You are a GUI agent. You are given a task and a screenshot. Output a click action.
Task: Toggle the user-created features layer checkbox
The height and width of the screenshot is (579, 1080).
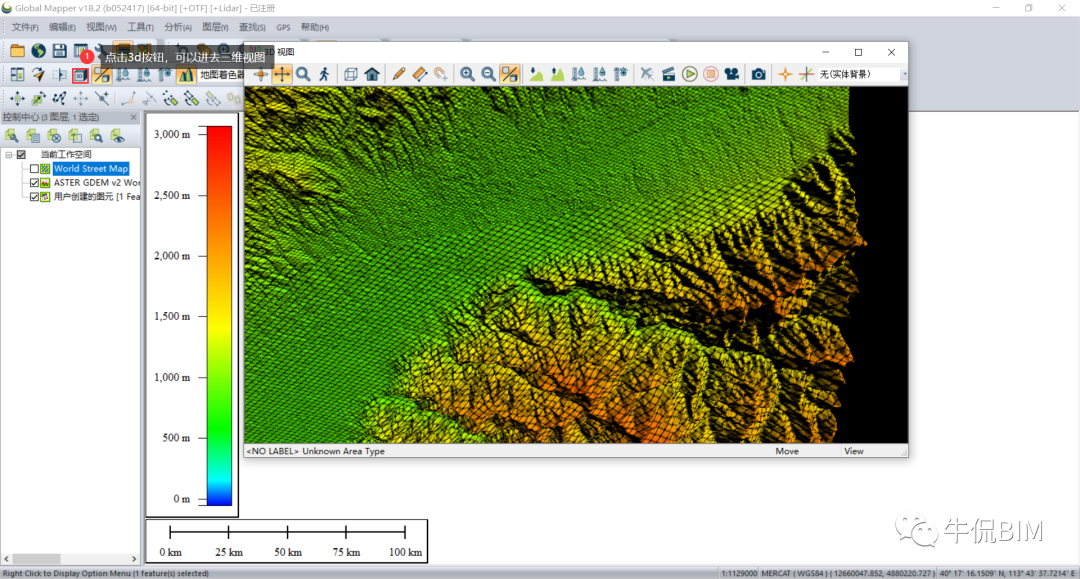(x=34, y=197)
